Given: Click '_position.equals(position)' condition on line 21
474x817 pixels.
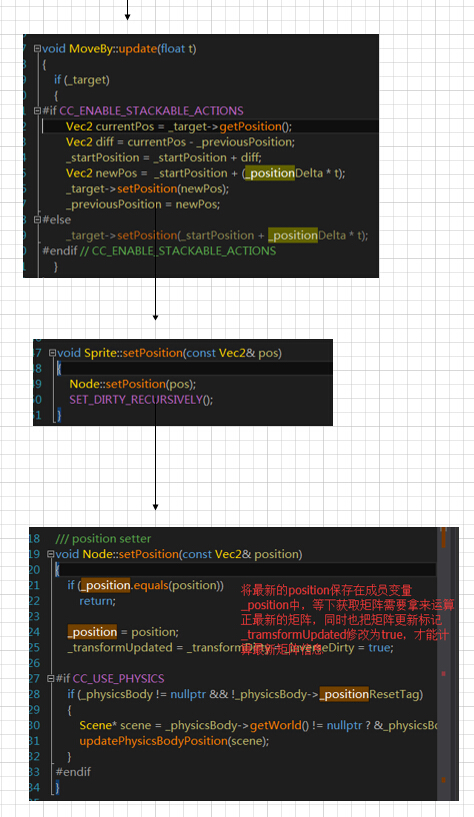Looking at the screenshot, I should pos(151,585).
